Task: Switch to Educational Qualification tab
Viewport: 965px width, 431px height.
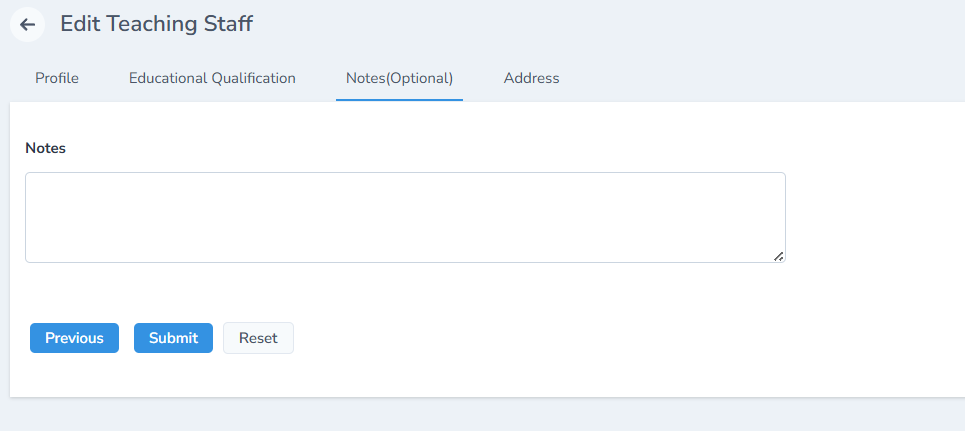Action: (x=212, y=78)
